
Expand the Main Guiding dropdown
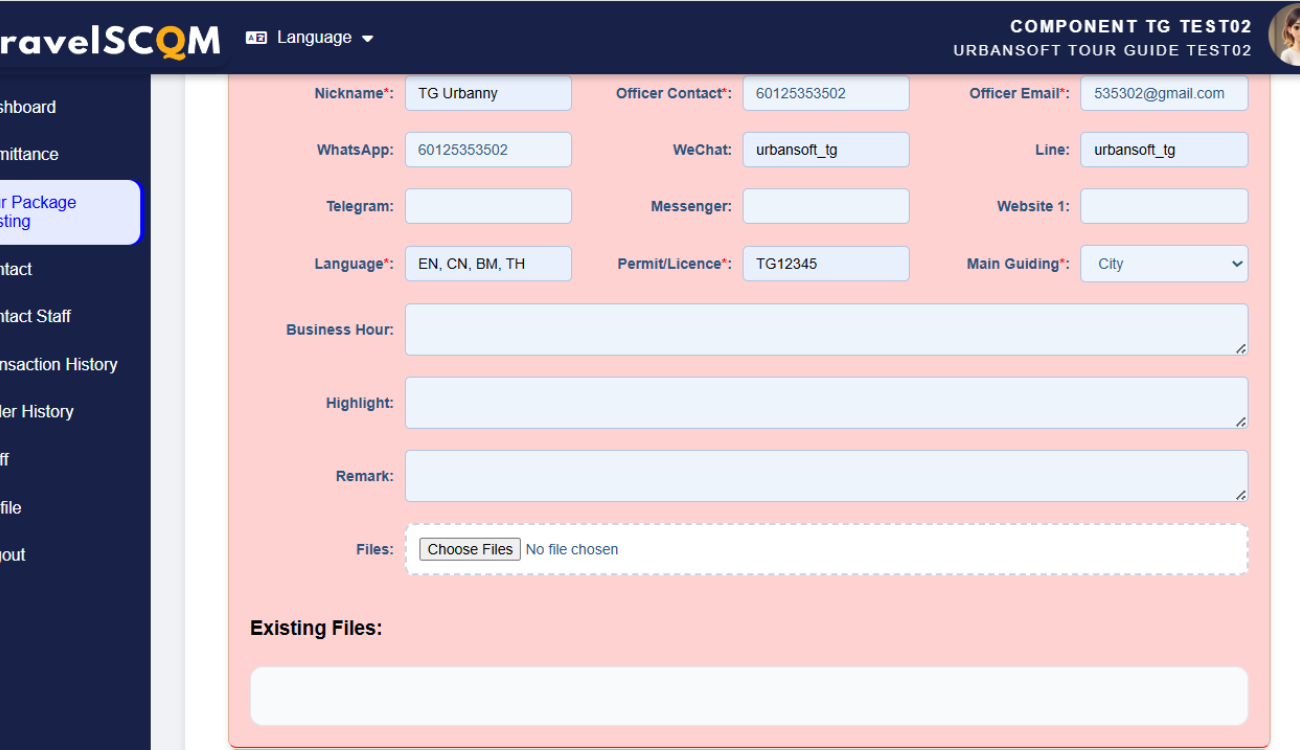pos(1164,264)
